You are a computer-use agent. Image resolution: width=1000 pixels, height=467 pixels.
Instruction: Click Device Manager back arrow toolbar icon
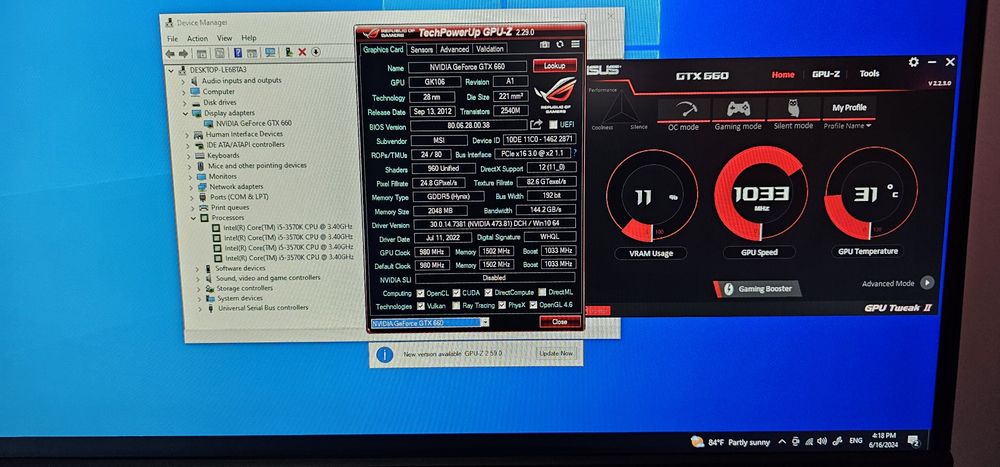[x=170, y=53]
